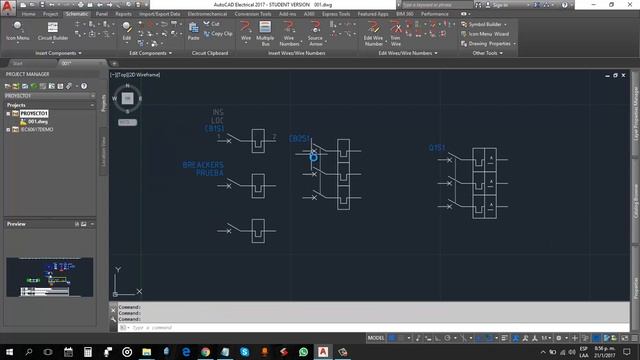Click Help icon in Project Manager toolbar
This screenshot has height=360, width=640.
point(84,86)
